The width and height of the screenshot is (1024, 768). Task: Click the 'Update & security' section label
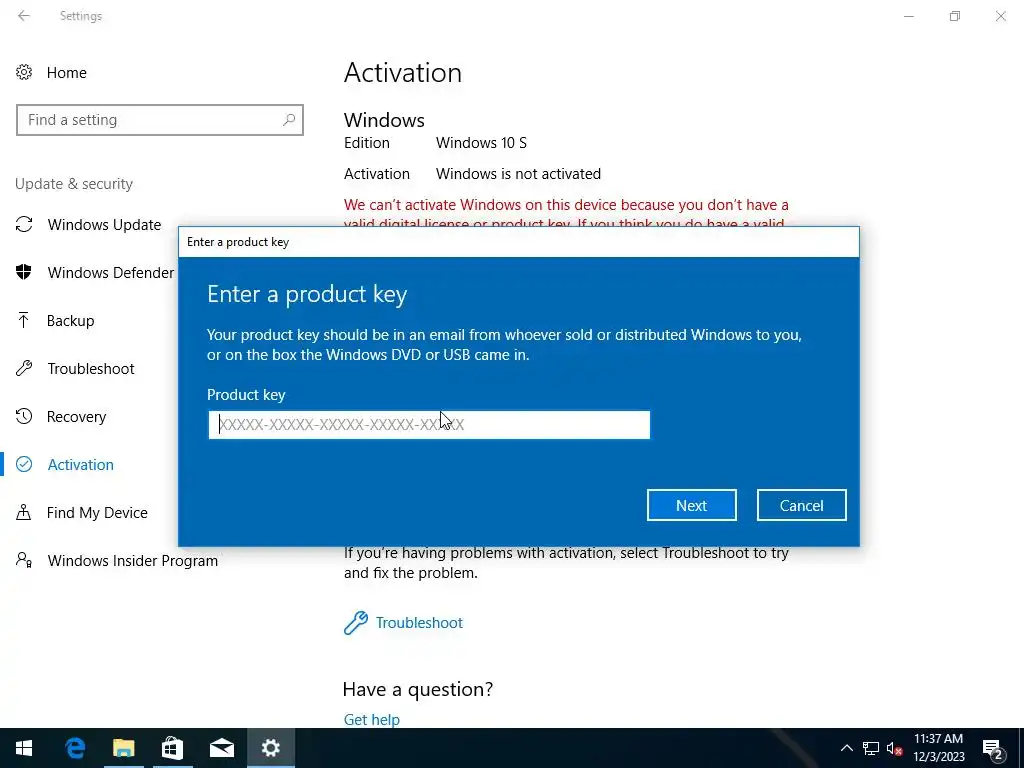coord(74,184)
